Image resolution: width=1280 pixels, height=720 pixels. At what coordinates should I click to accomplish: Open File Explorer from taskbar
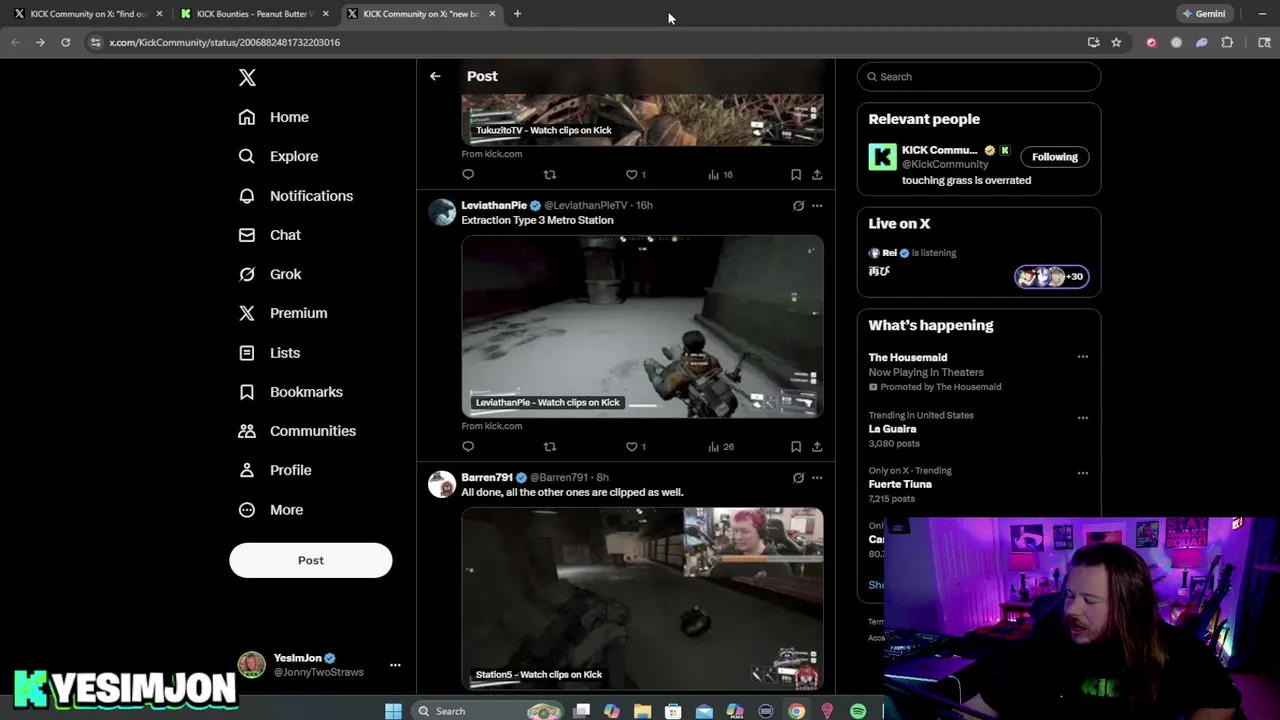coord(642,711)
